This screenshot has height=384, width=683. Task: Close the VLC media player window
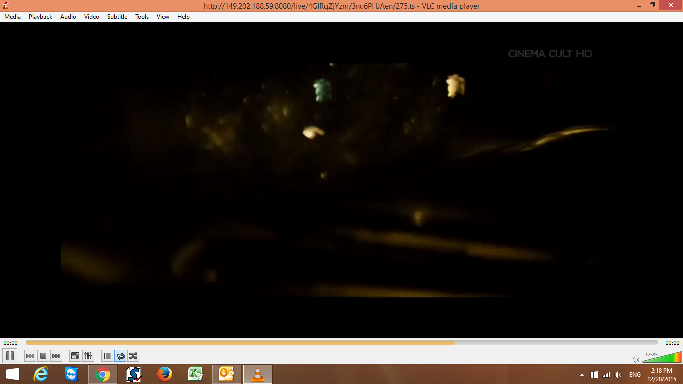tap(671, 5)
